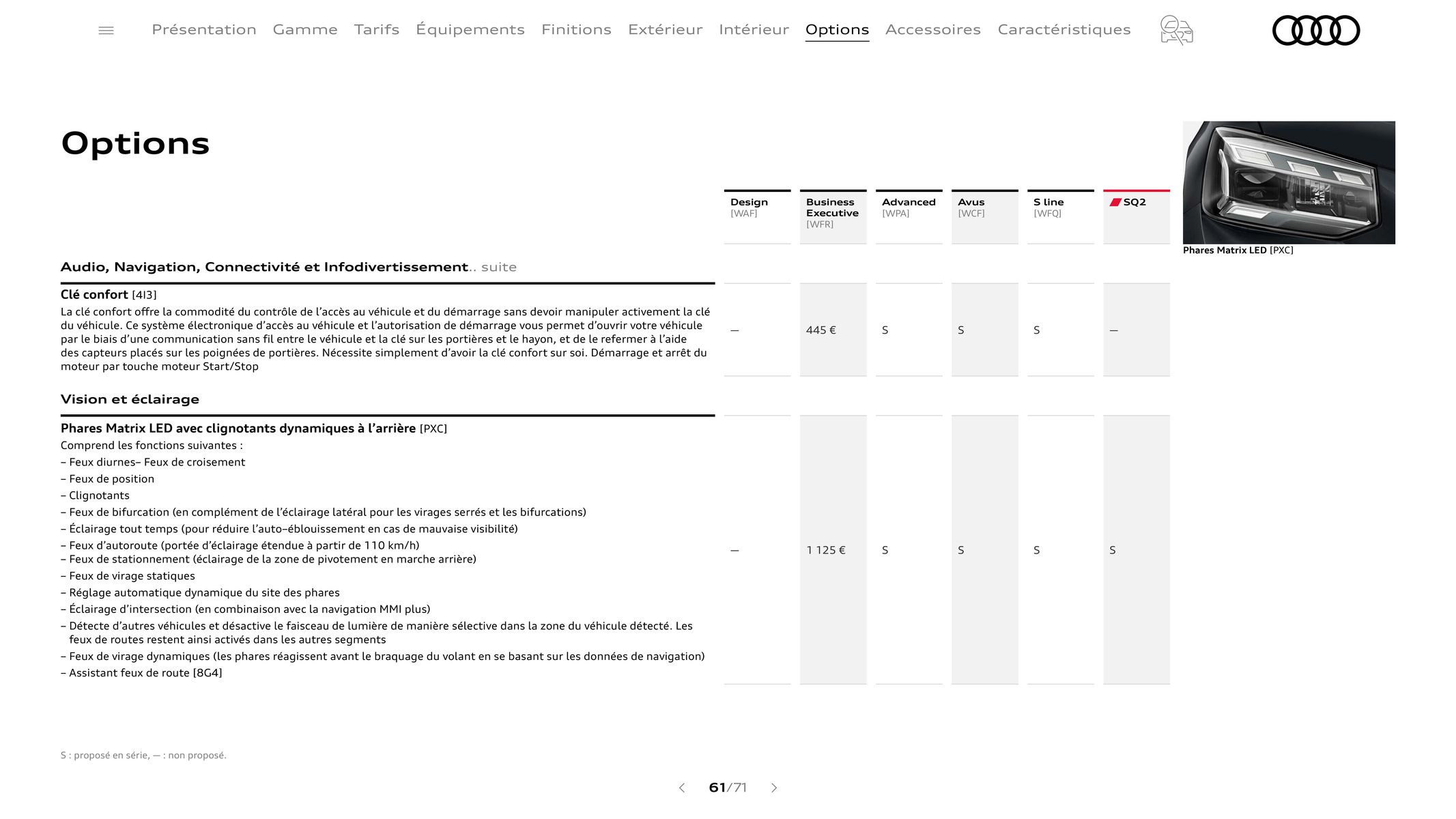Click the 445 € price cell
The height and width of the screenshot is (819, 1456).
click(x=833, y=330)
